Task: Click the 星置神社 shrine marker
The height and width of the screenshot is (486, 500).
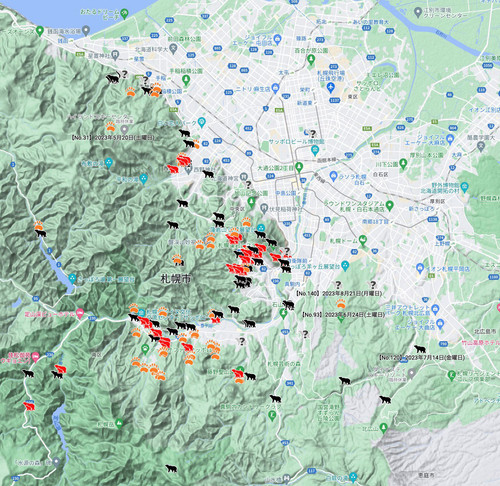Action: (115, 55)
